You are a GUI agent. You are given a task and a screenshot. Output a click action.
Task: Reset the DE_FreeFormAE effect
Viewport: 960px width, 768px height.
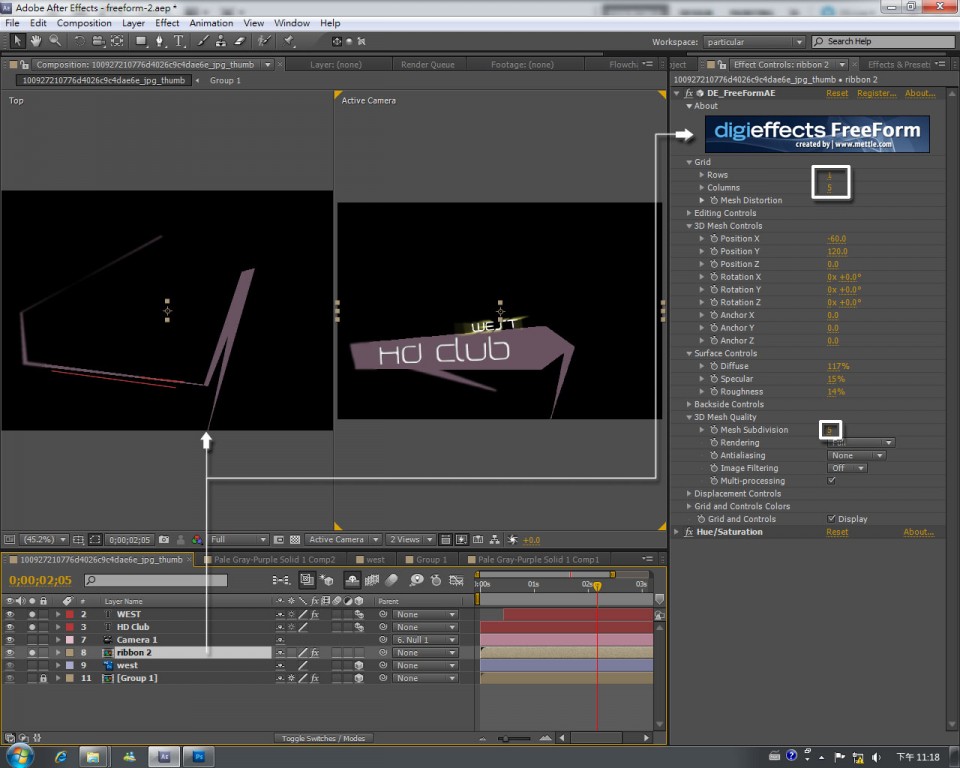pos(837,93)
